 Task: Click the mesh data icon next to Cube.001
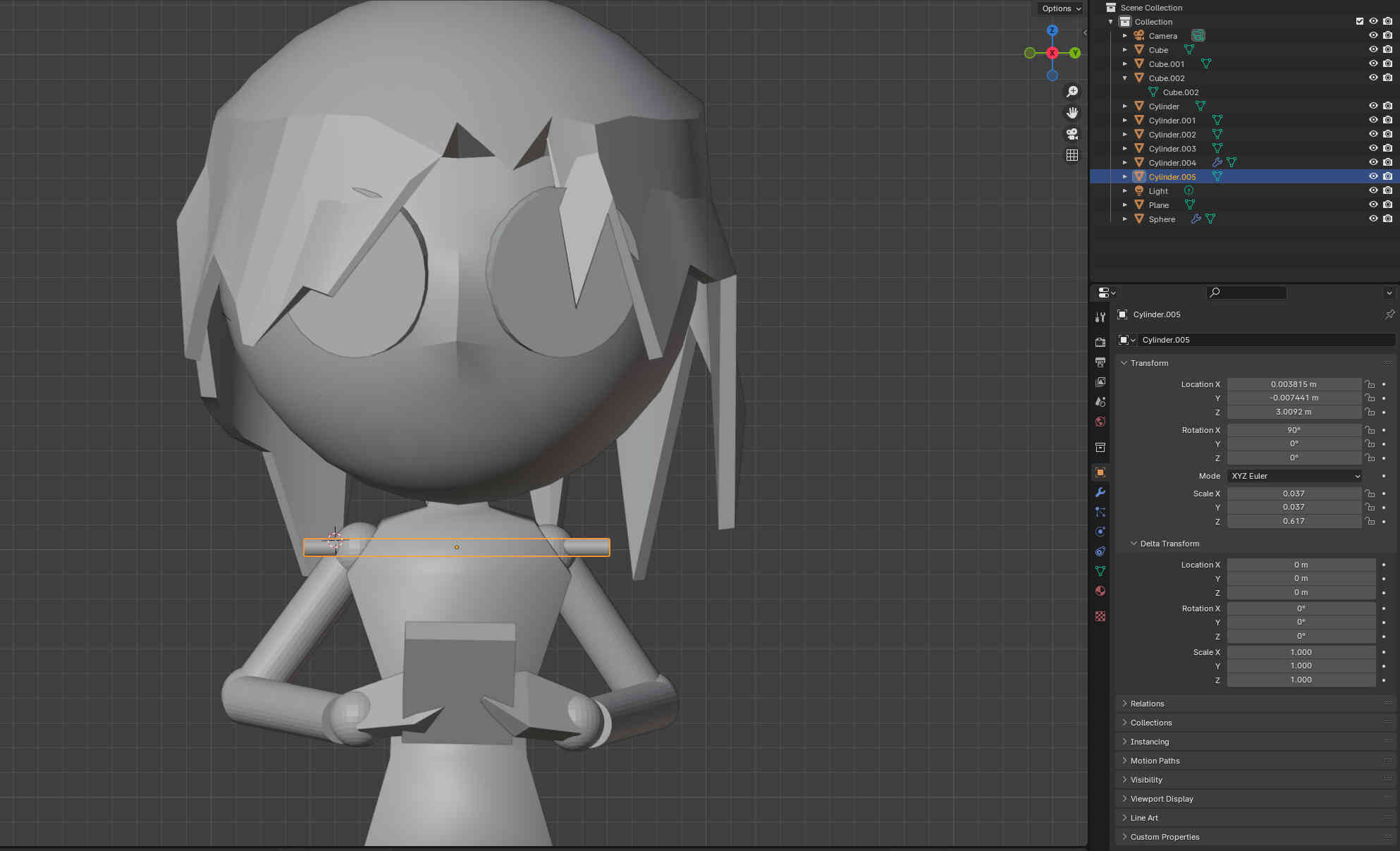tap(1205, 63)
